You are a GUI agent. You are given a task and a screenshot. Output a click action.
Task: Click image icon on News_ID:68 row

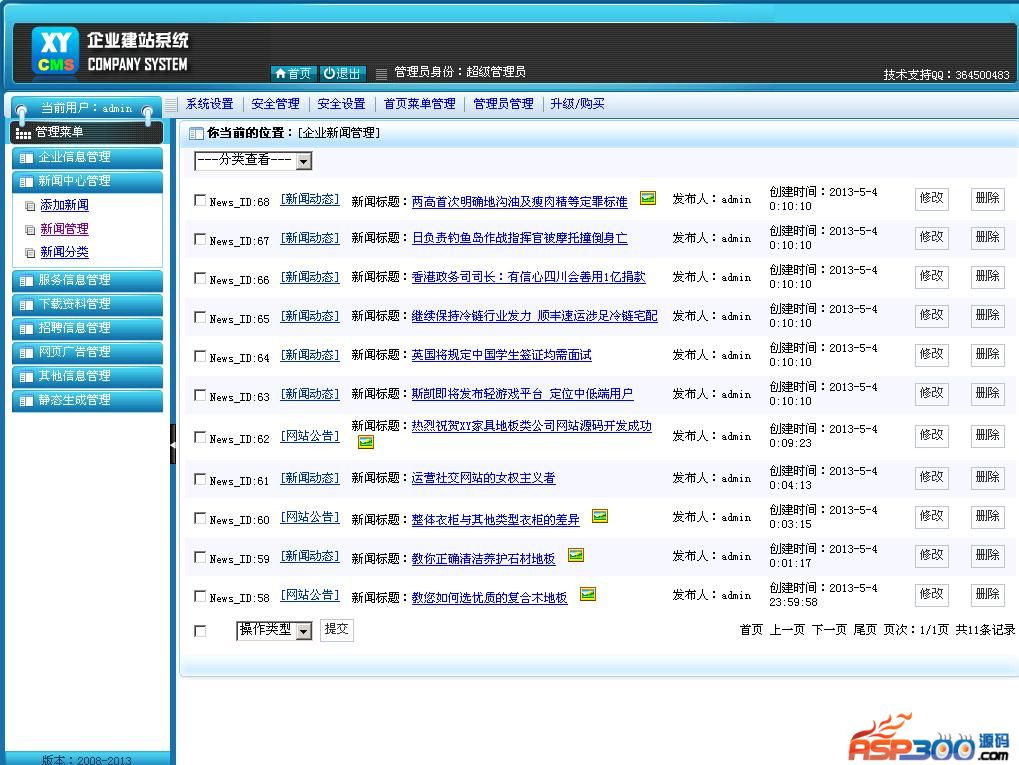click(x=648, y=198)
